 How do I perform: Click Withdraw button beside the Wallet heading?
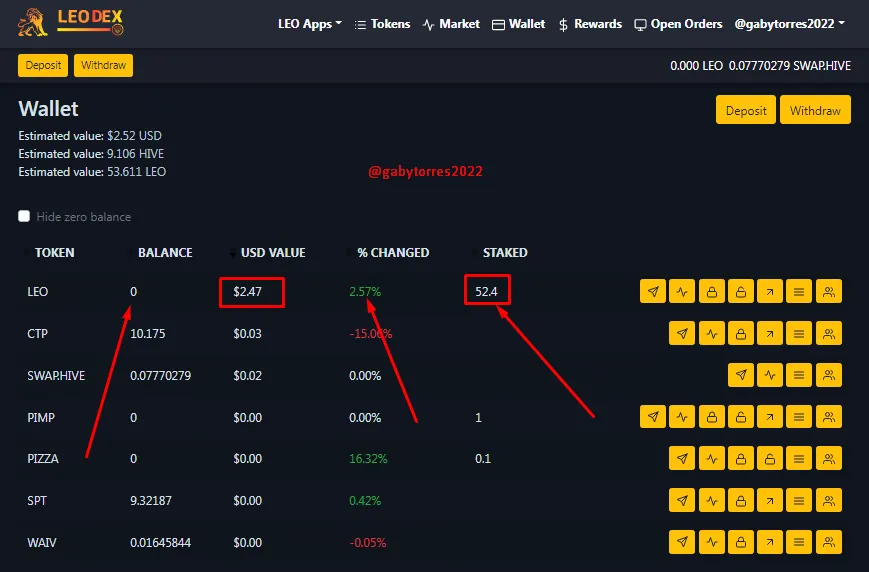coord(815,110)
